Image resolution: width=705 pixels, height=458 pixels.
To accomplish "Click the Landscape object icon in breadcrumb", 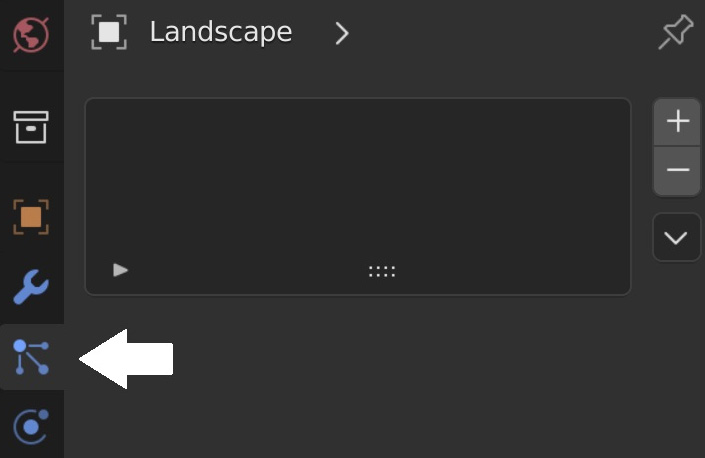I will point(109,32).
